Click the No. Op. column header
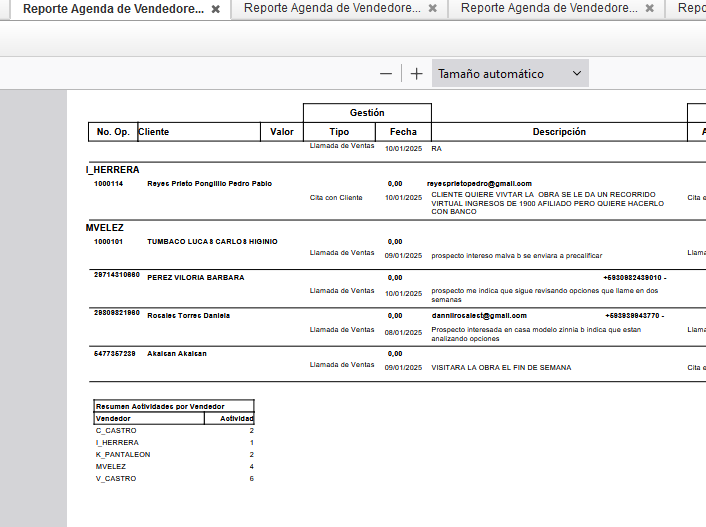This screenshot has height=527, width=706. tap(113, 132)
